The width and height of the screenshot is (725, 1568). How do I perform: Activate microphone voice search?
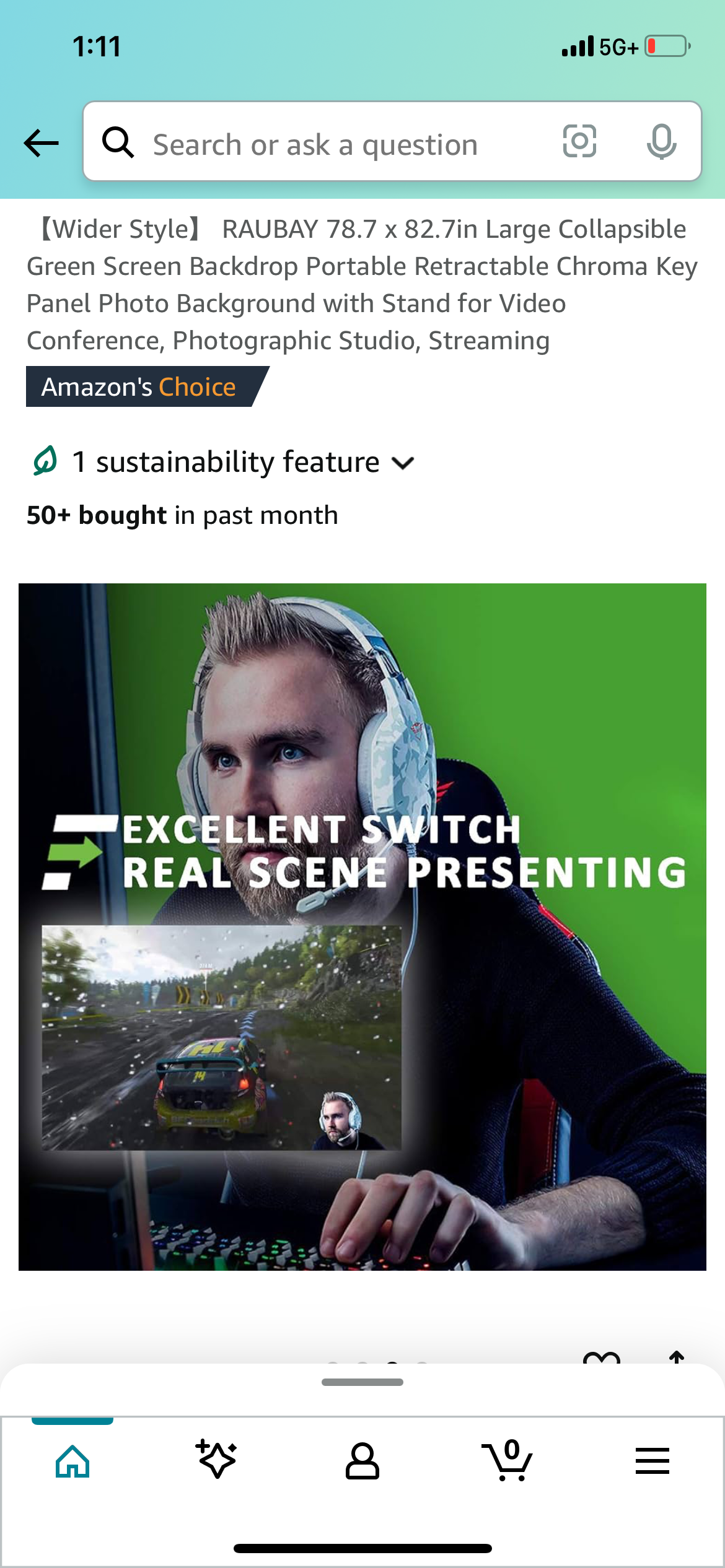(x=661, y=141)
